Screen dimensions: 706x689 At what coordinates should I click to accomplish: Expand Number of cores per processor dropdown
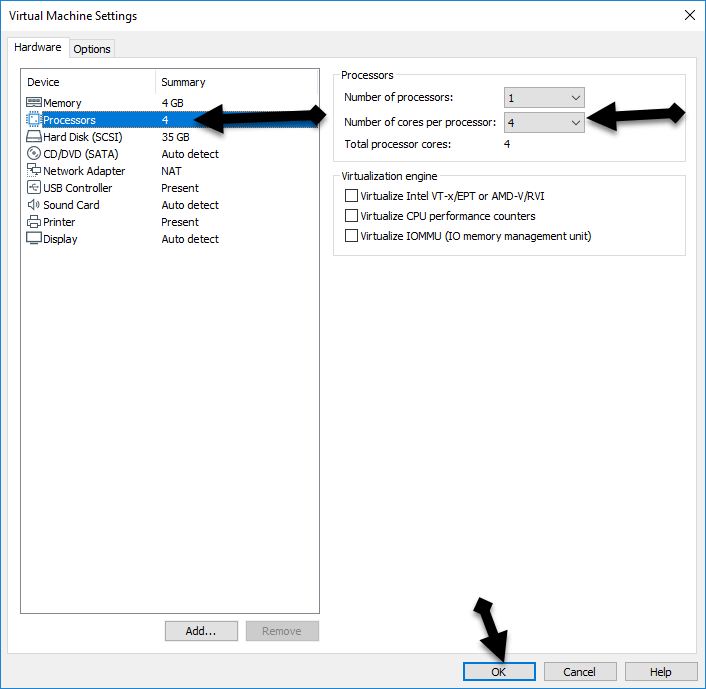click(544, 122)
